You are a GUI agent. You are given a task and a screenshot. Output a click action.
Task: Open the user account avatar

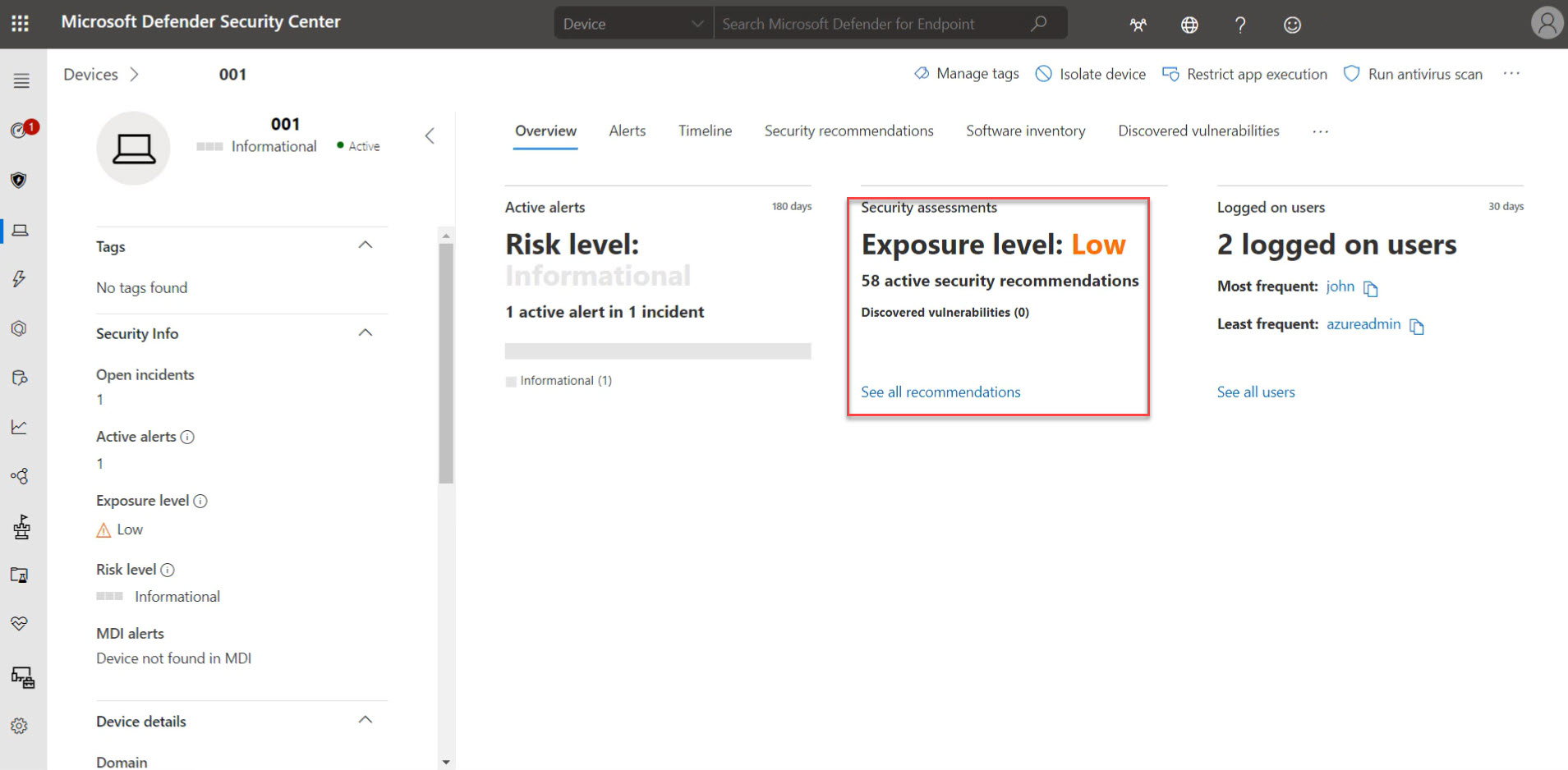(1547, 23)
